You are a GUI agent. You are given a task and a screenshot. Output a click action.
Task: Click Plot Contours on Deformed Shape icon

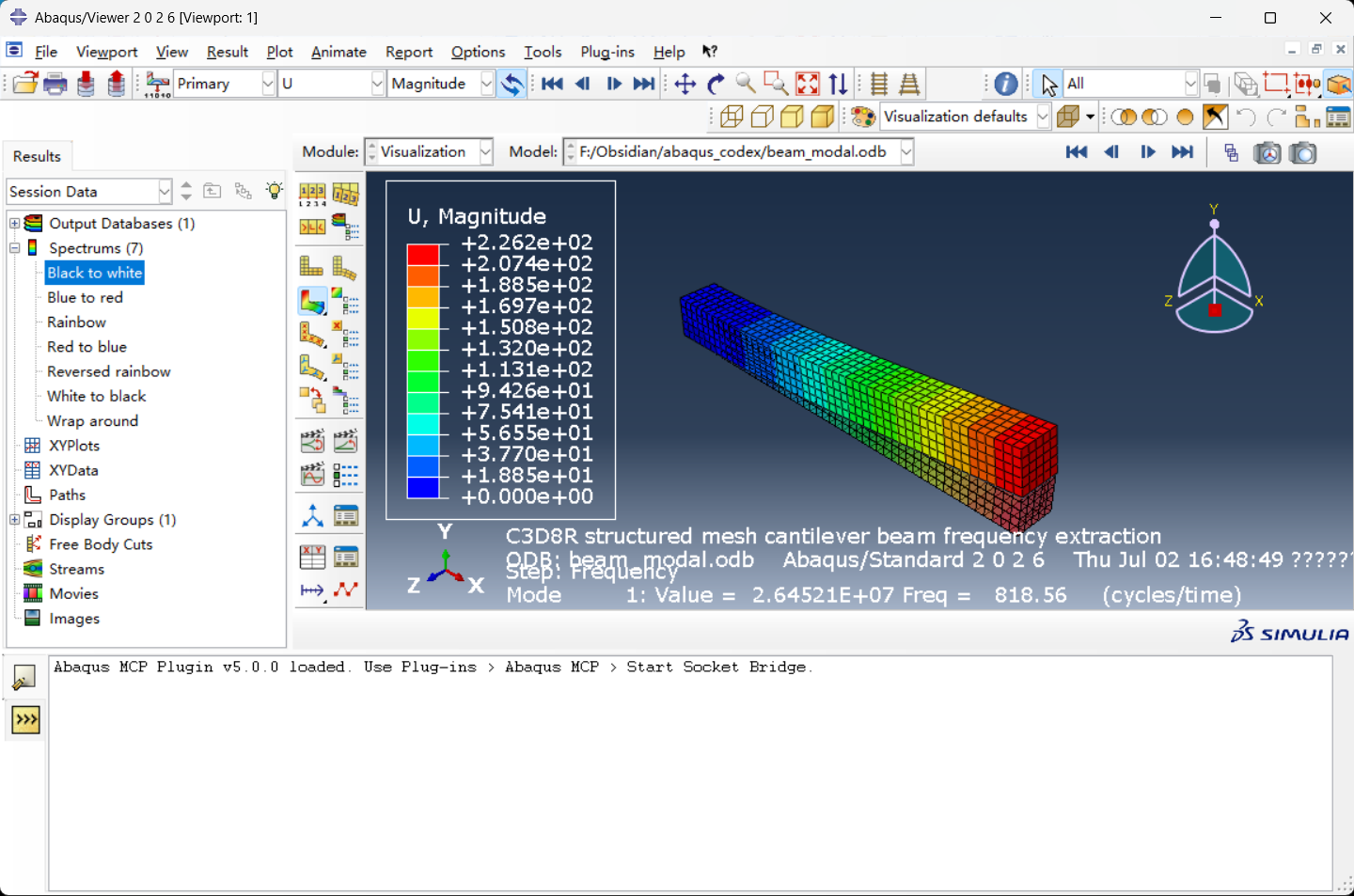tap(312, 301)
